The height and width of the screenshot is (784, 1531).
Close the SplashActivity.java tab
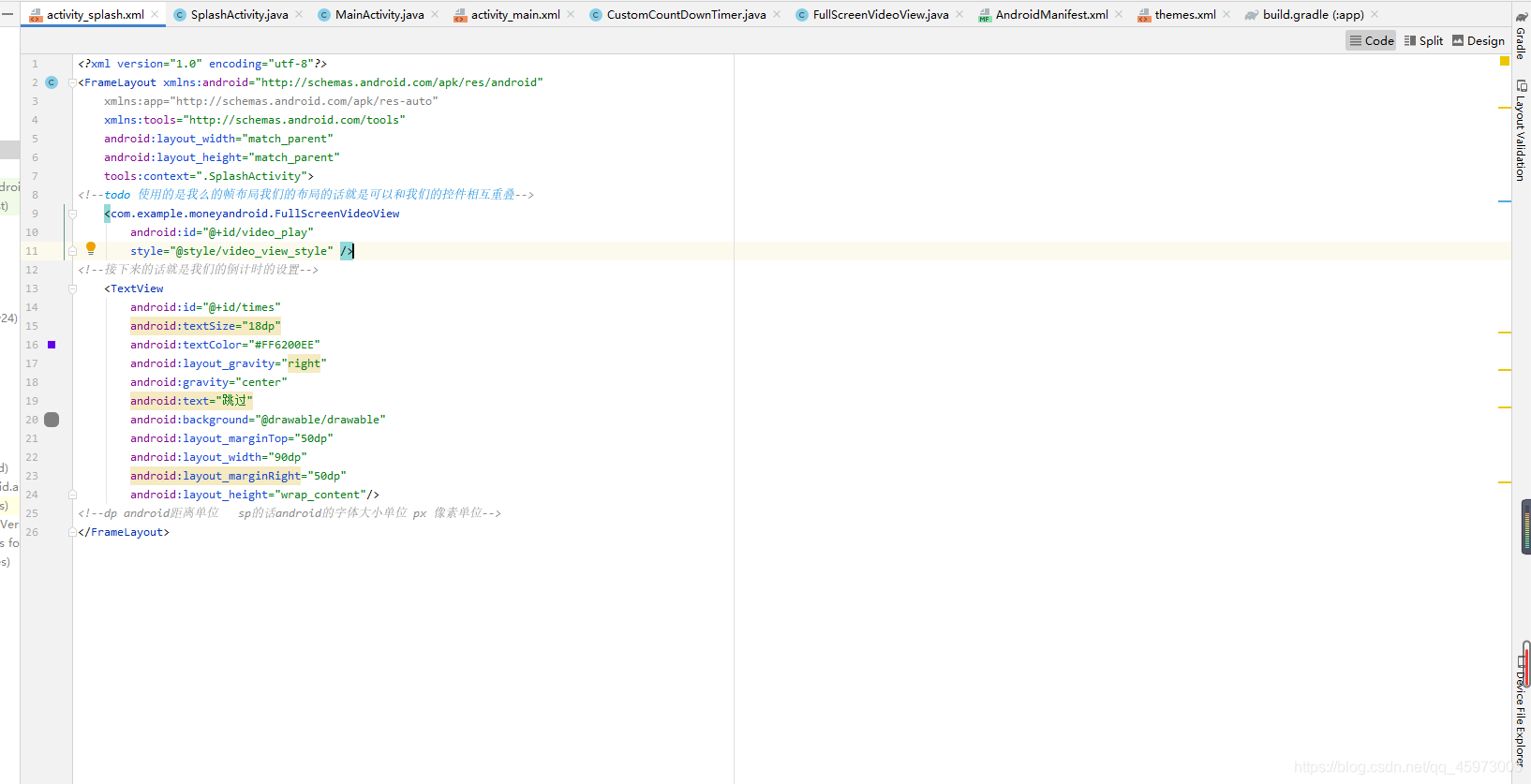[x=299, y=14]
